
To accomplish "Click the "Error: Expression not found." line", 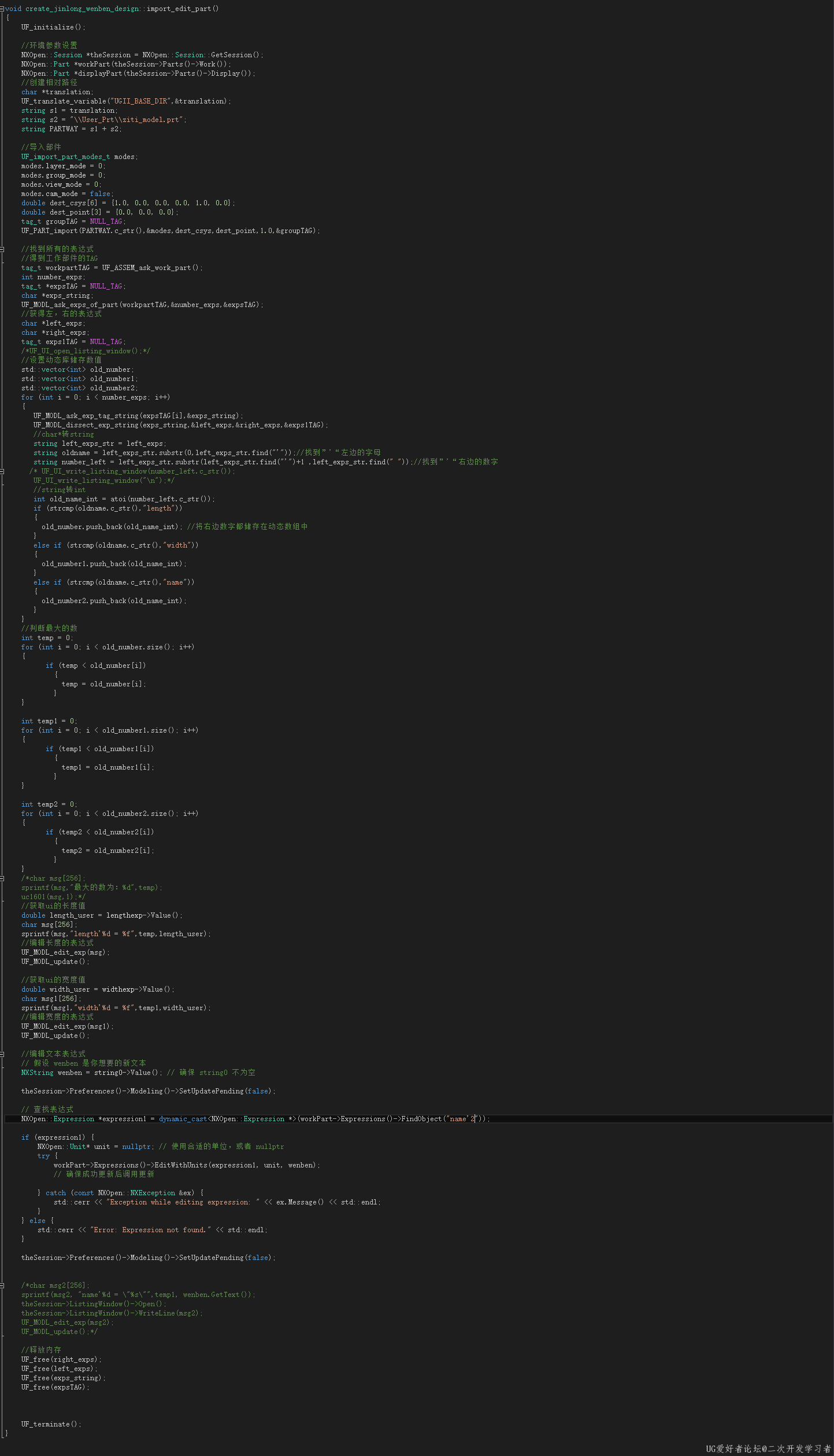I will click(153, 1230).
